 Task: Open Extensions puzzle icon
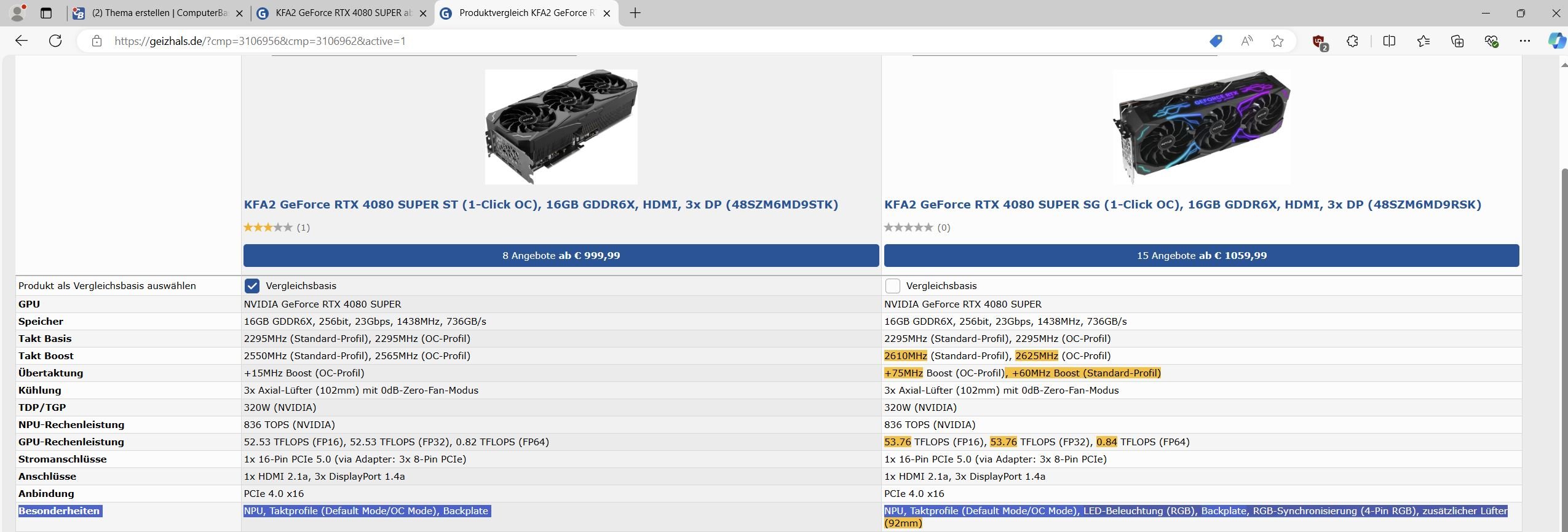coord(1352,41)
